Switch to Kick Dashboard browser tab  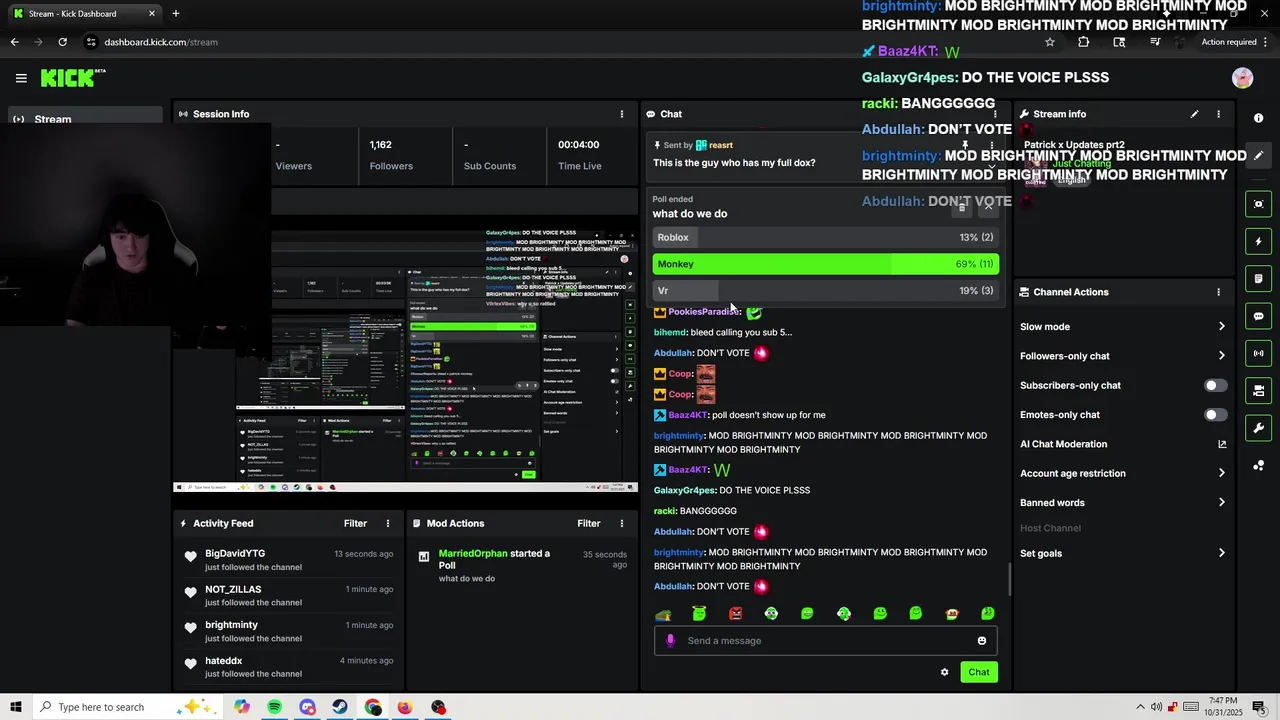tap(84, 13)
